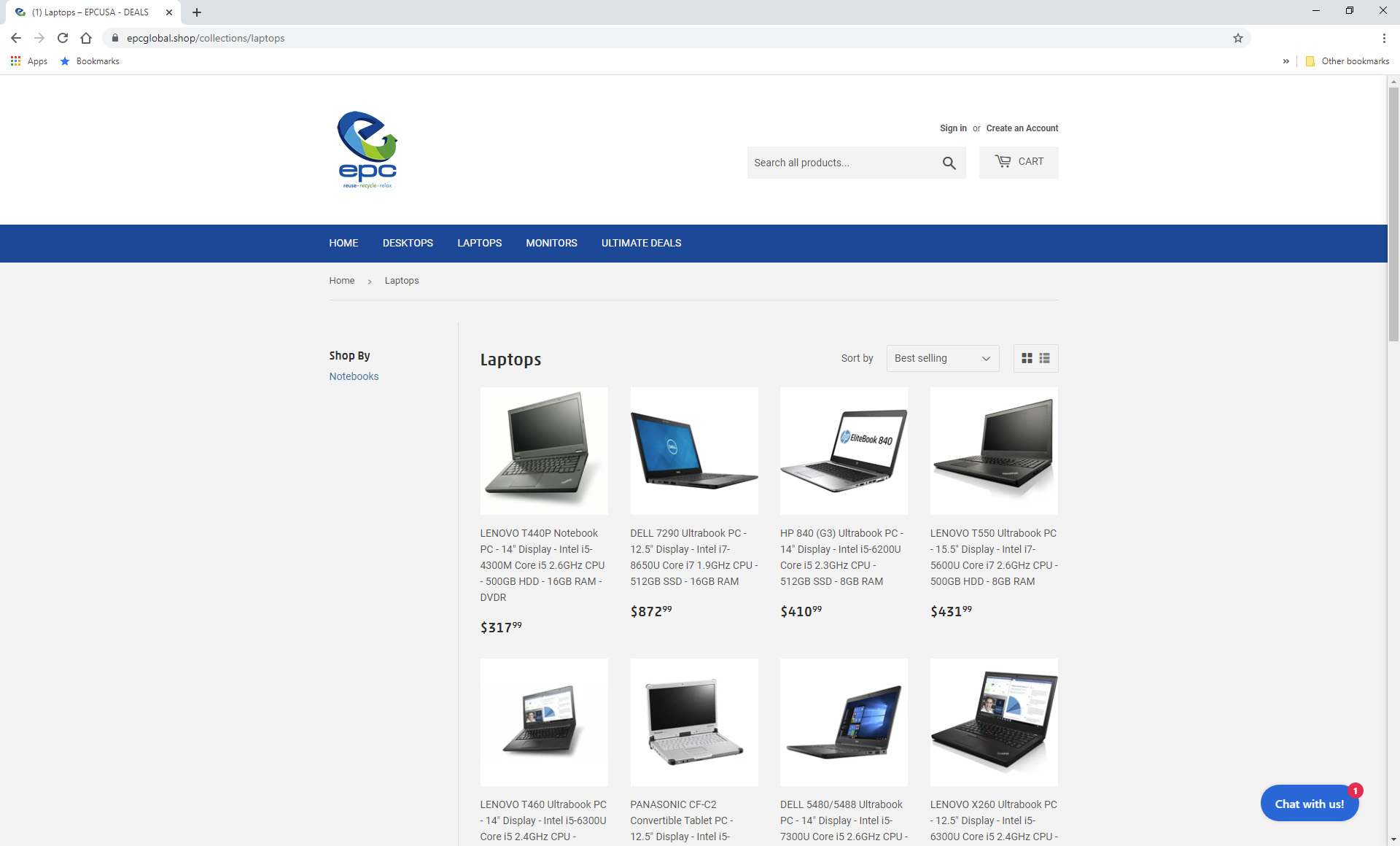
Task: Click the EPC logo
Action: coord(367,149)
